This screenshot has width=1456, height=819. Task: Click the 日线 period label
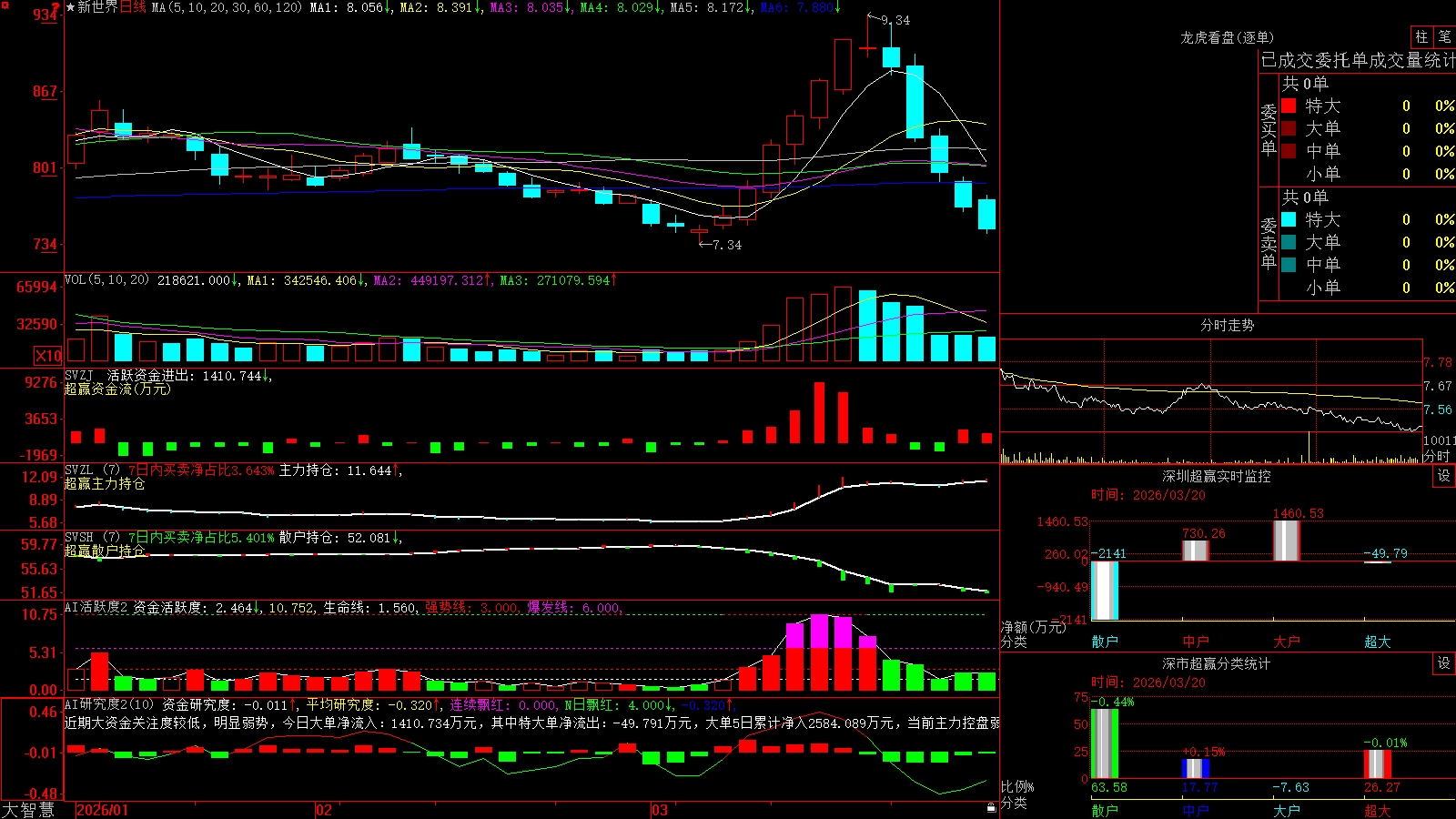(133, 7)
